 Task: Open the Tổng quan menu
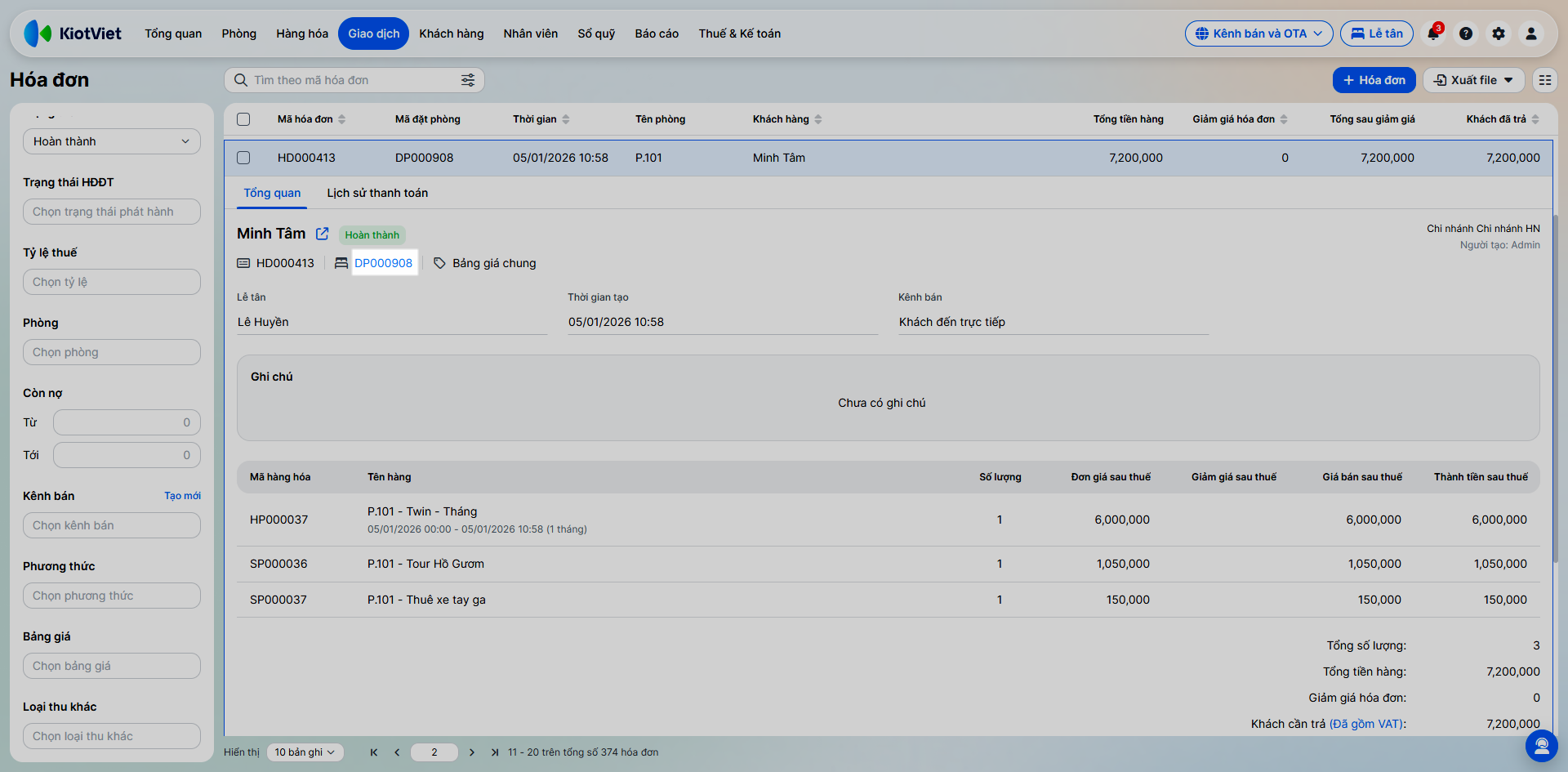[173, 33]
